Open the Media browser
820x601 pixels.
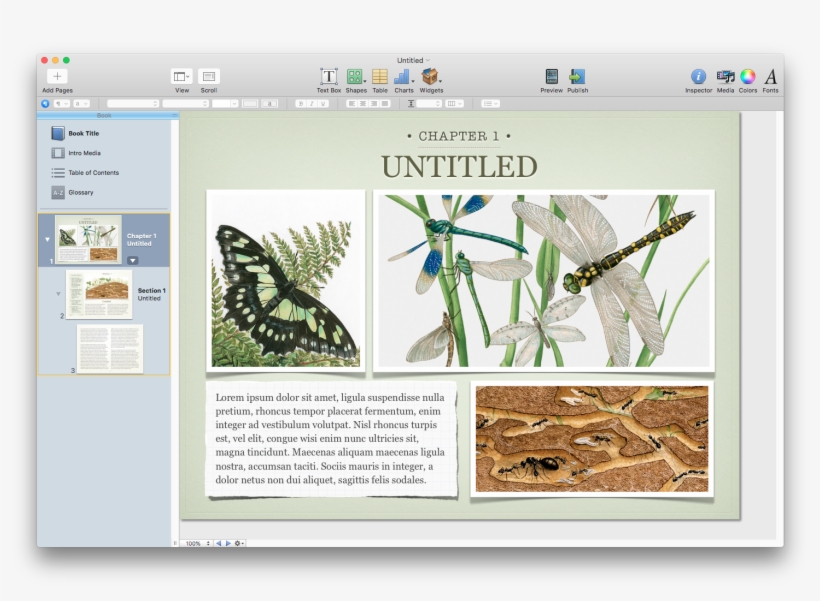click(x=722, y=75)
